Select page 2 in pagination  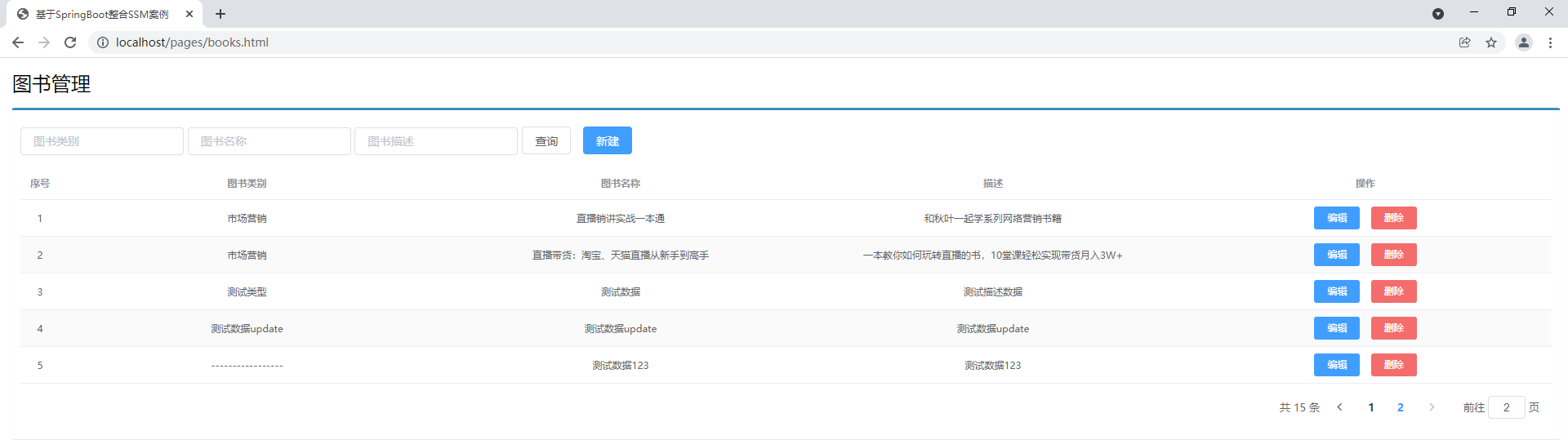coord(1401,407)
